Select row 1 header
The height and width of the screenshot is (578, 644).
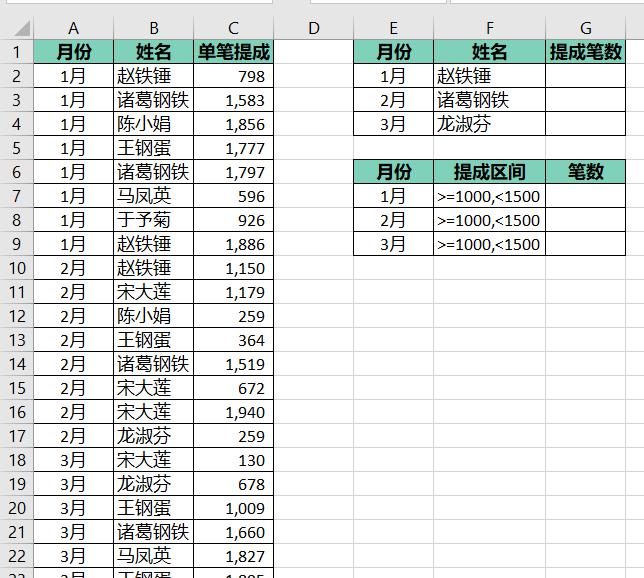pos(16,52)
